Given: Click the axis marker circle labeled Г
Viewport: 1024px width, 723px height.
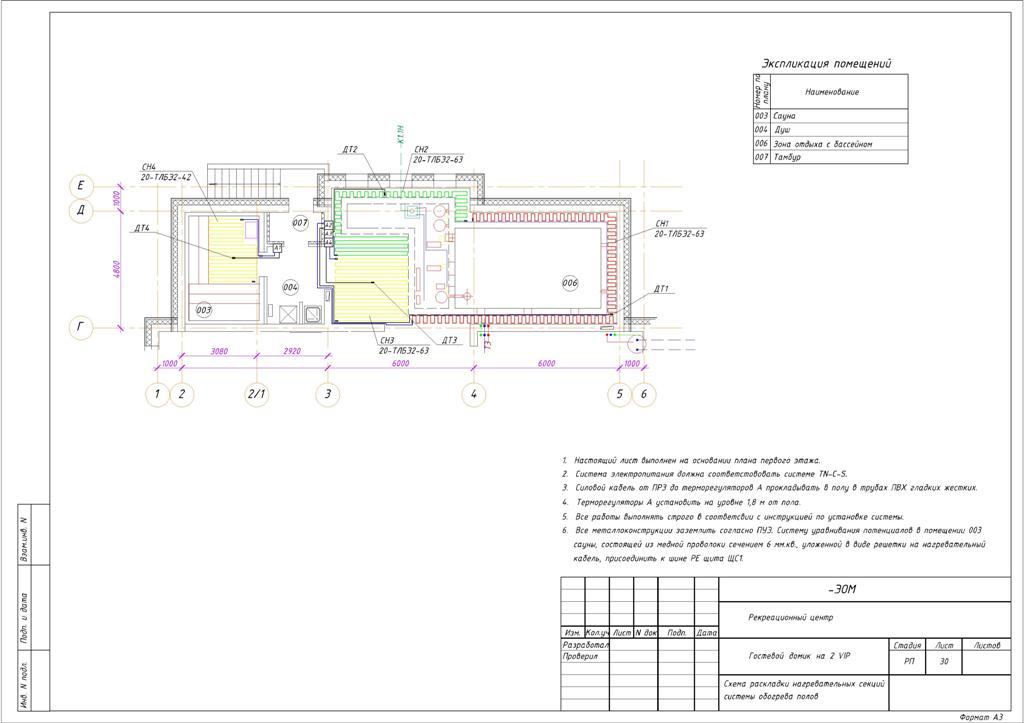Looking at the screenshot, I should [81, 327].
